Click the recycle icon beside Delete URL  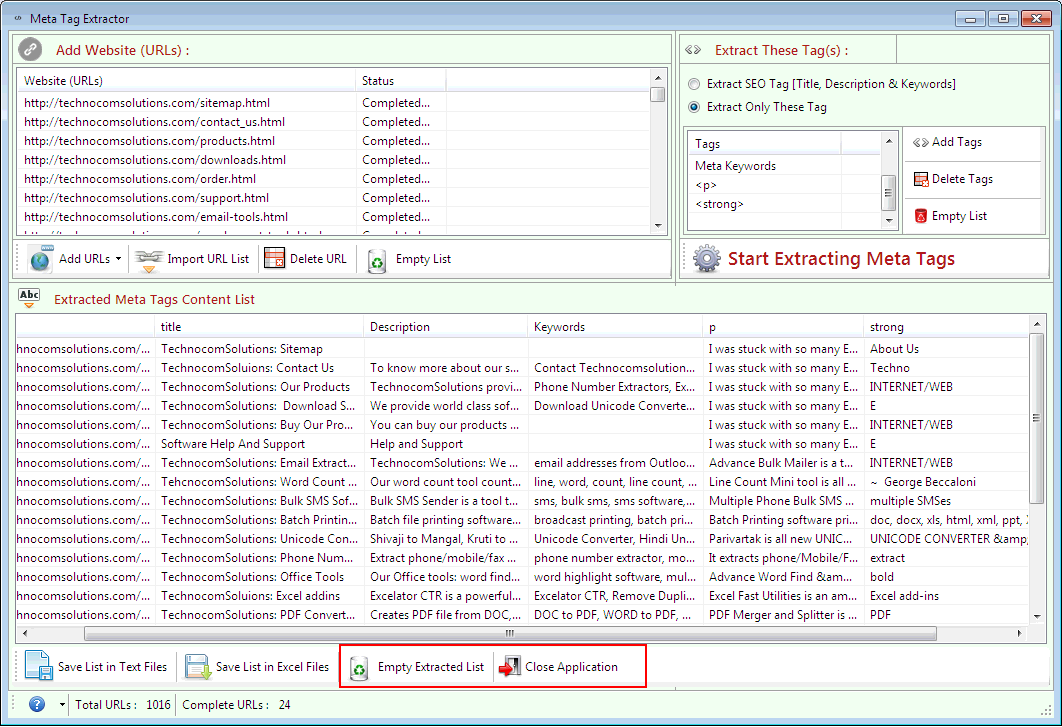pyautogui.click(x=377, y=260)
